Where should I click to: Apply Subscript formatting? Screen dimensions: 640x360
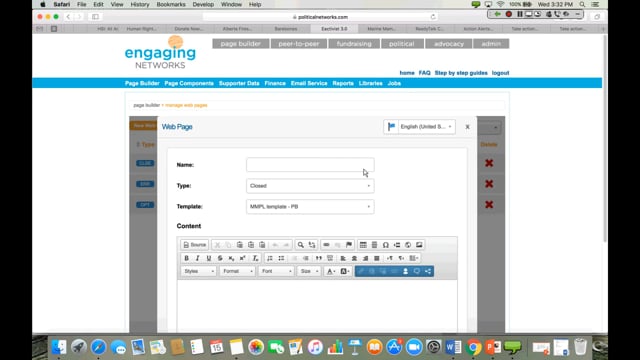tap(231, 258)
